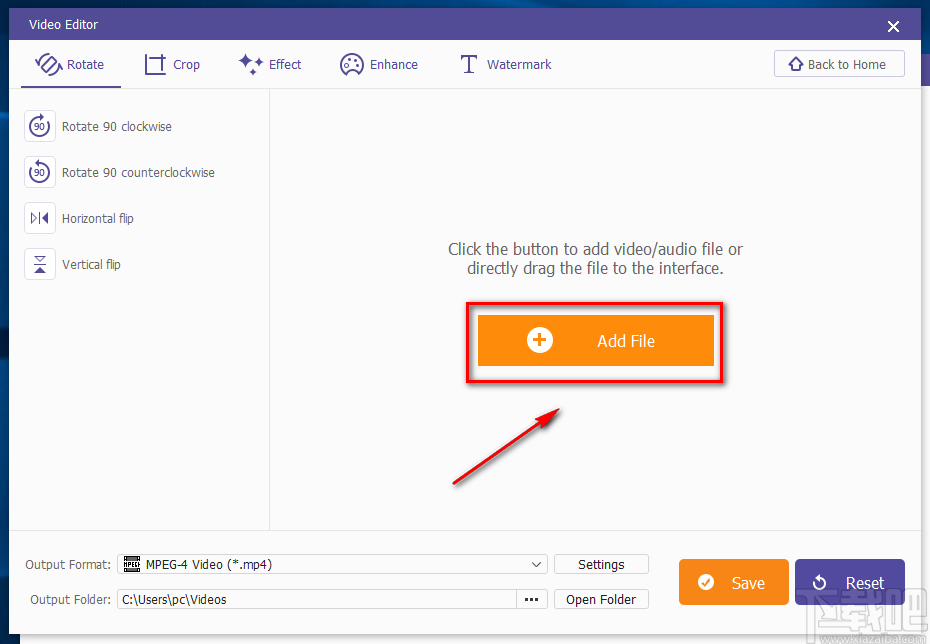
Task: Open the Watermark tab
Action: [506, 65]
